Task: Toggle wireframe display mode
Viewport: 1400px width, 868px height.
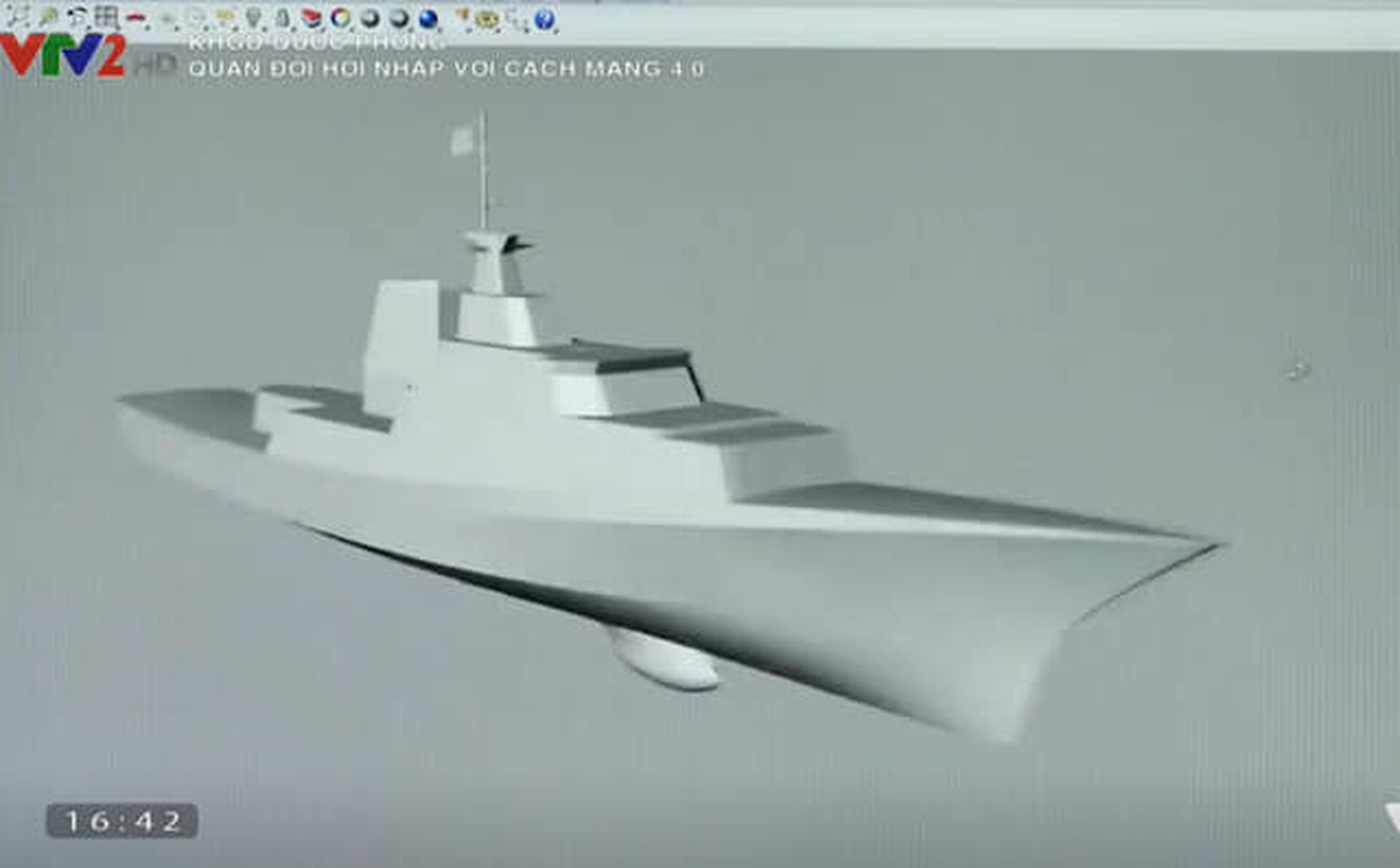Action: click(310, 17)
